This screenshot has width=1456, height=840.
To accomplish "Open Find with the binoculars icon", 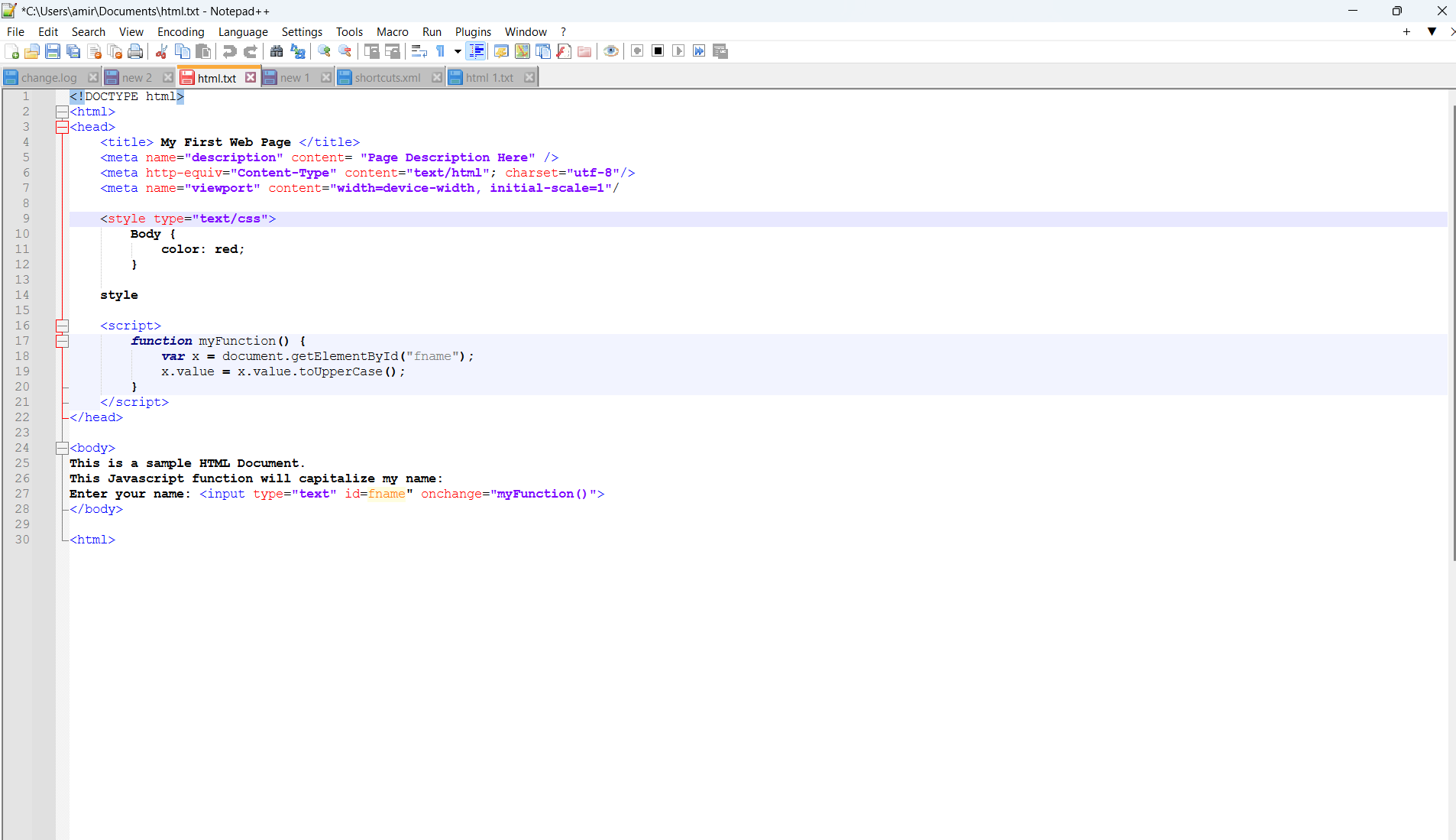I will click(277, 51).
